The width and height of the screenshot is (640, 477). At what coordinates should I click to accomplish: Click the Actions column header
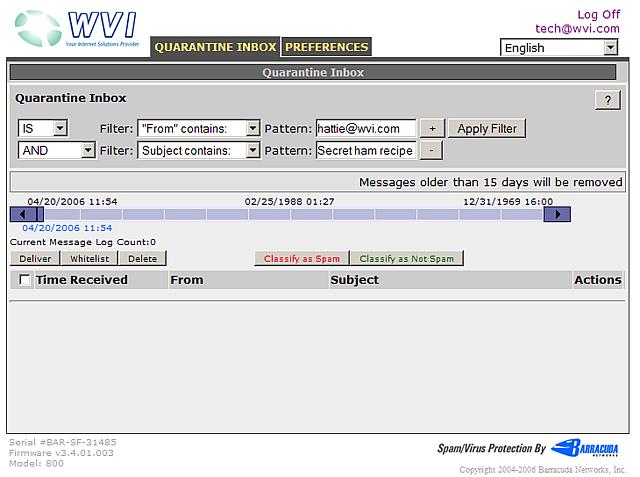click(x=598, y=280)
